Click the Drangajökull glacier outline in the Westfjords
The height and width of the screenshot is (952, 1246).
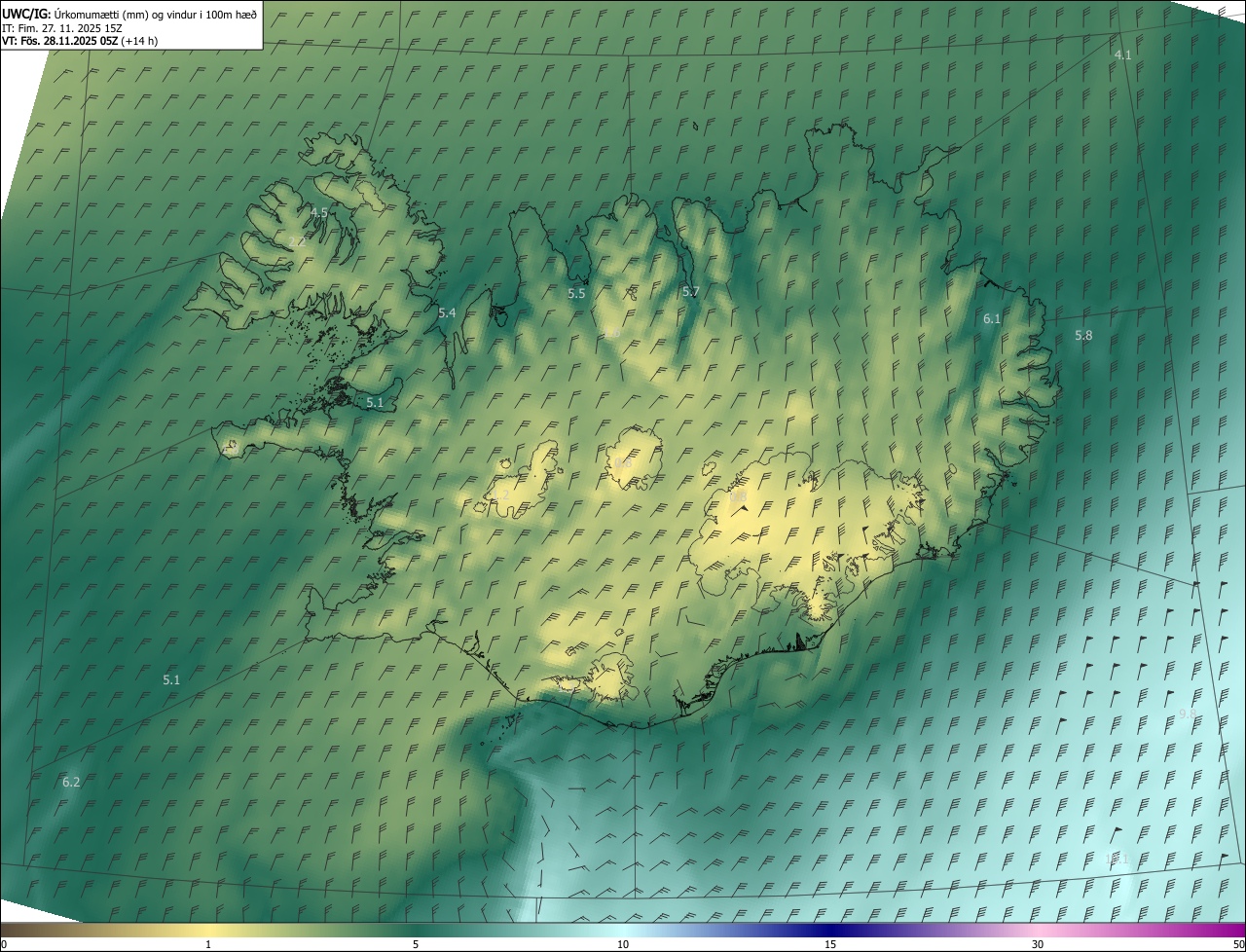point(370,194)
